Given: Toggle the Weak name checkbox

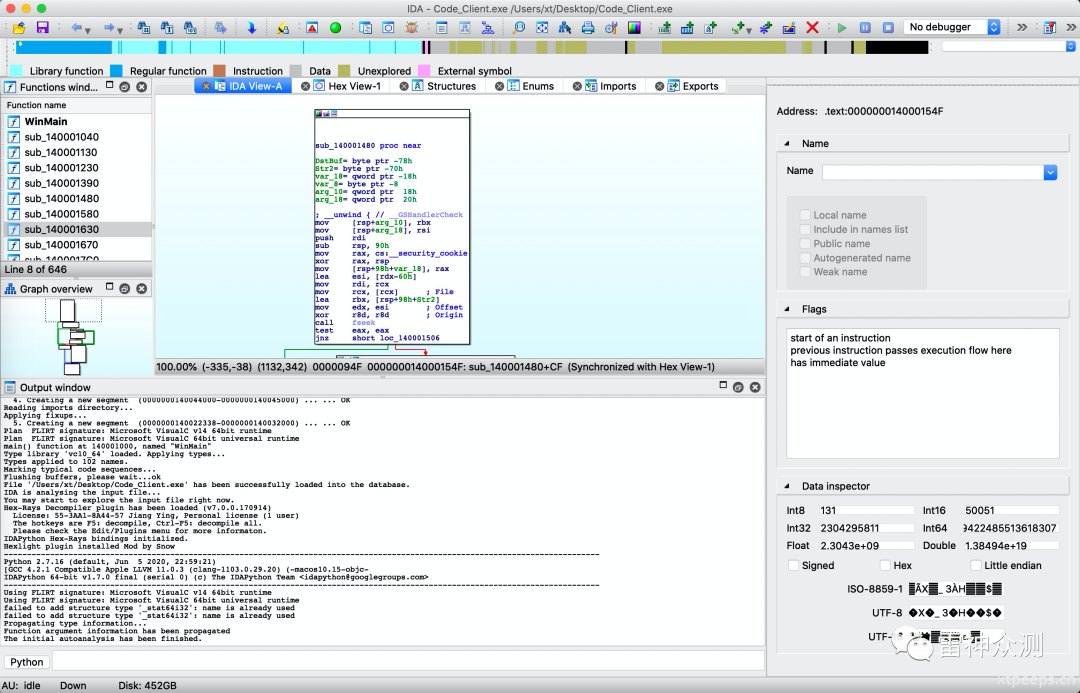Looking at the screenshot, I should coord(805,271).
